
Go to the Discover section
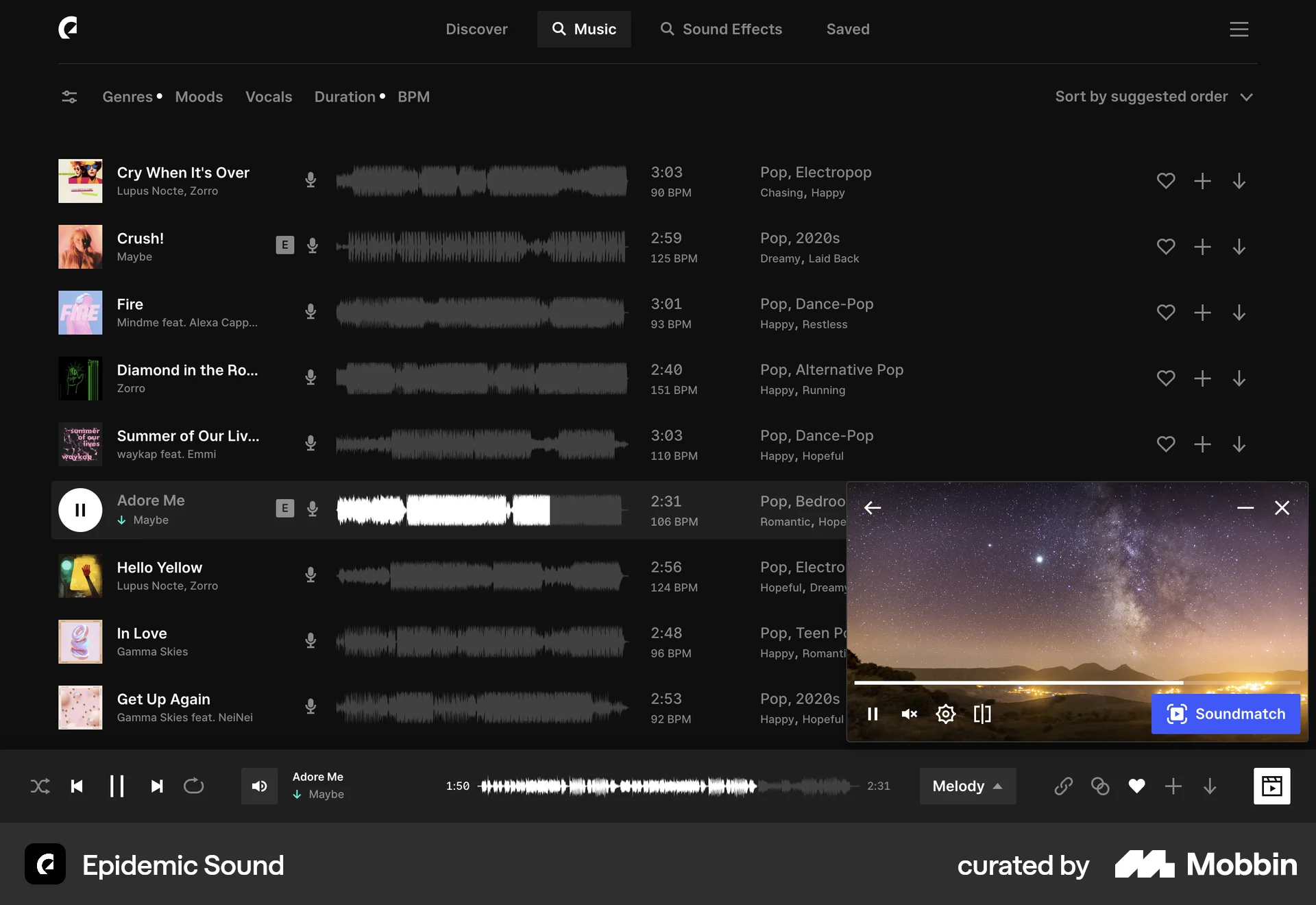476,29
